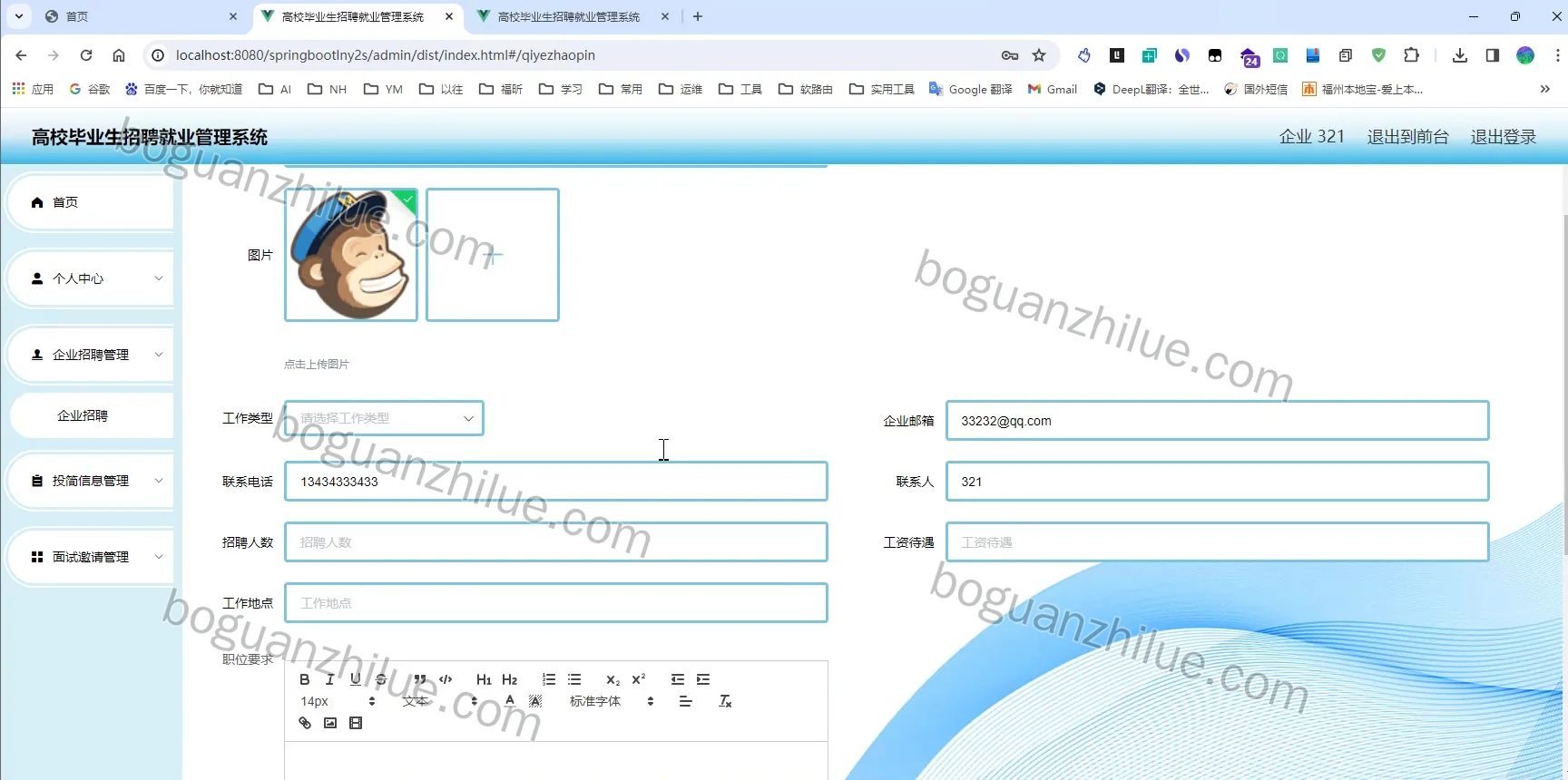Increase indent in the editor
The image size is (1568, 780).
(703, 679)
